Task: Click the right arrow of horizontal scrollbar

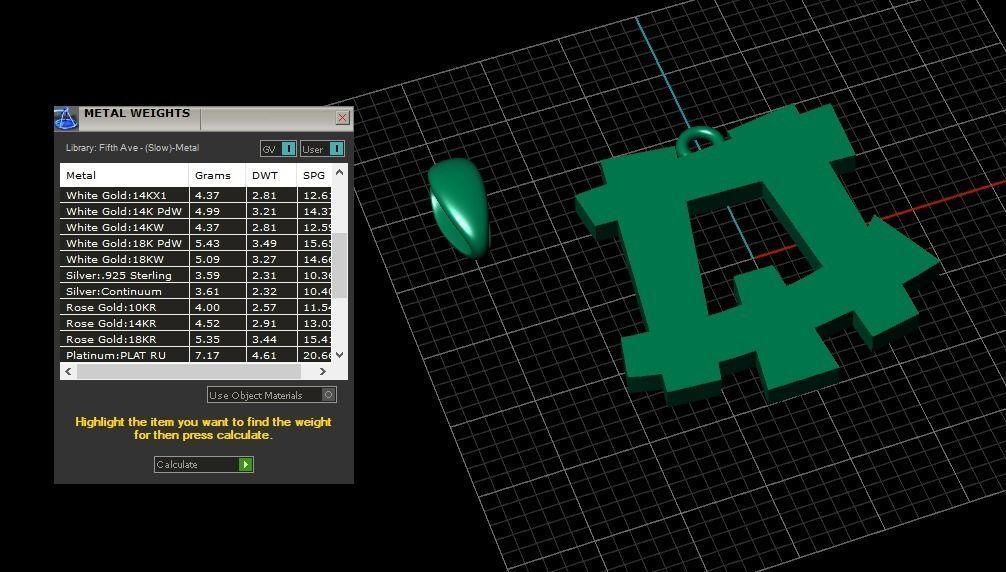Action: pos(323,371)
